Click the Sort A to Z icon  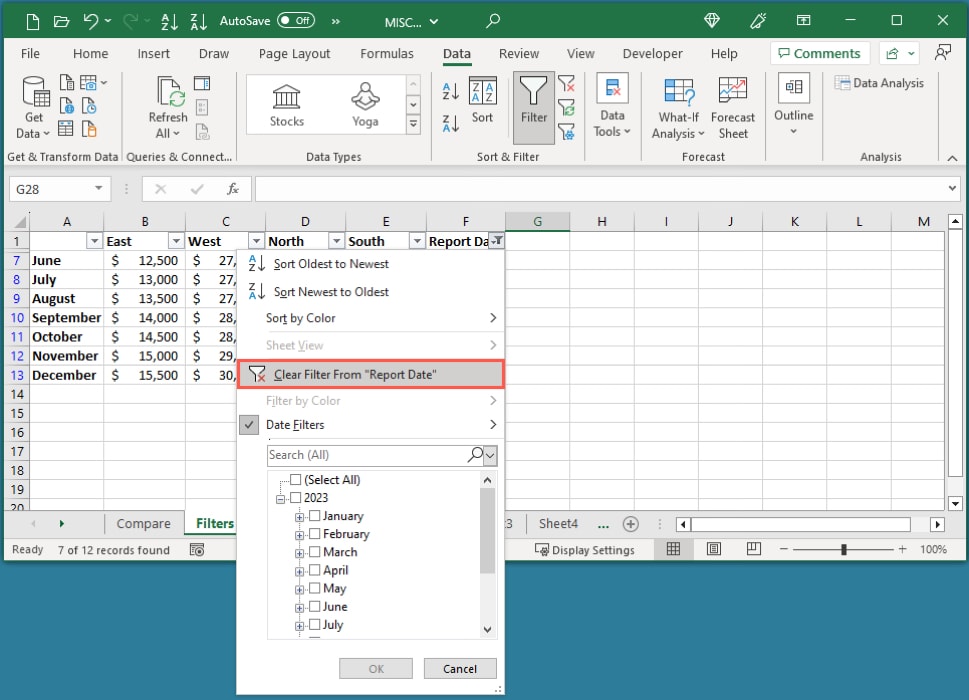450,90
